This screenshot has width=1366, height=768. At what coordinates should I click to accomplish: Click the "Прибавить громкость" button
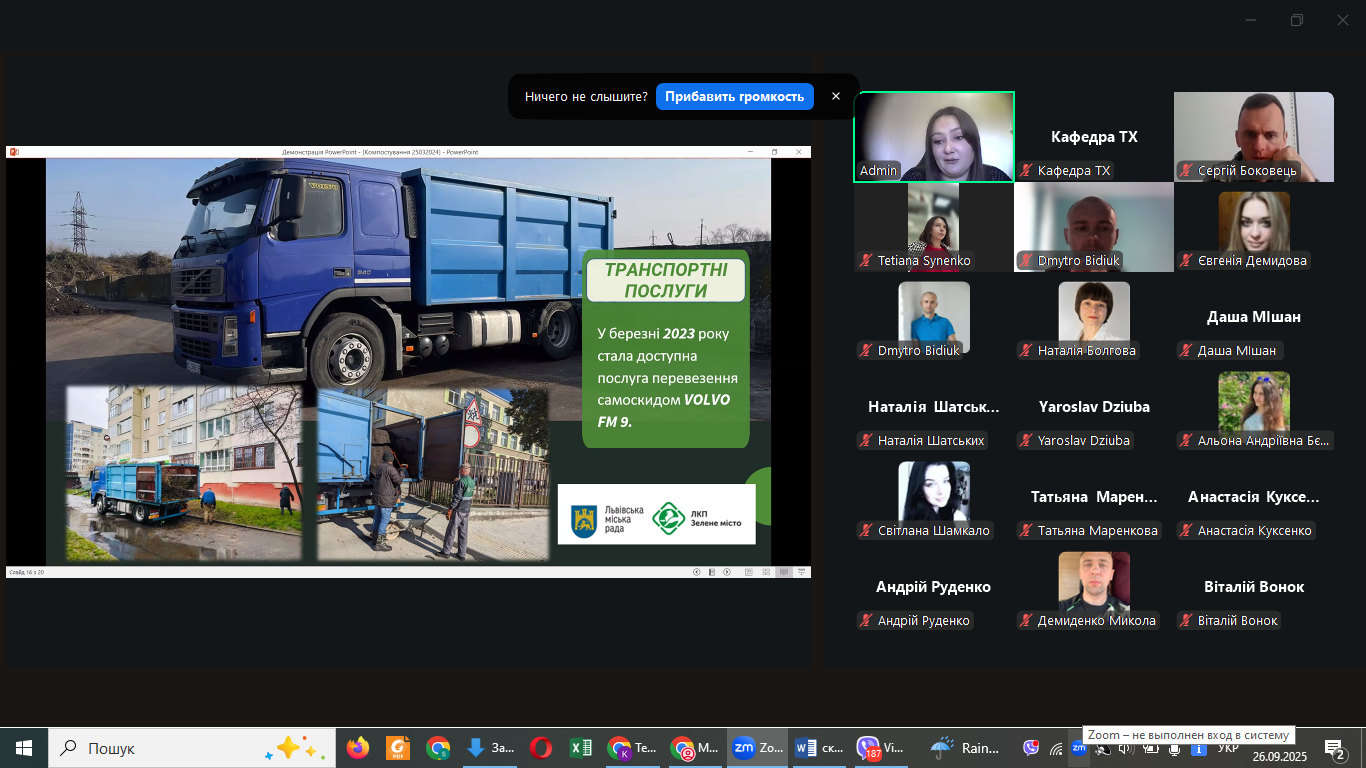tap(734, 97)
